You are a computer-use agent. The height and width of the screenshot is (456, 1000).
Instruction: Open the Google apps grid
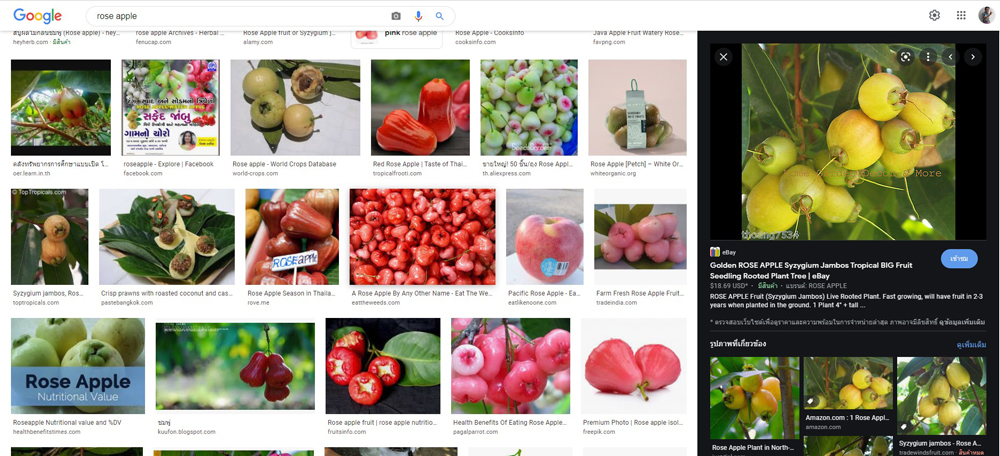tap(961, 15)
